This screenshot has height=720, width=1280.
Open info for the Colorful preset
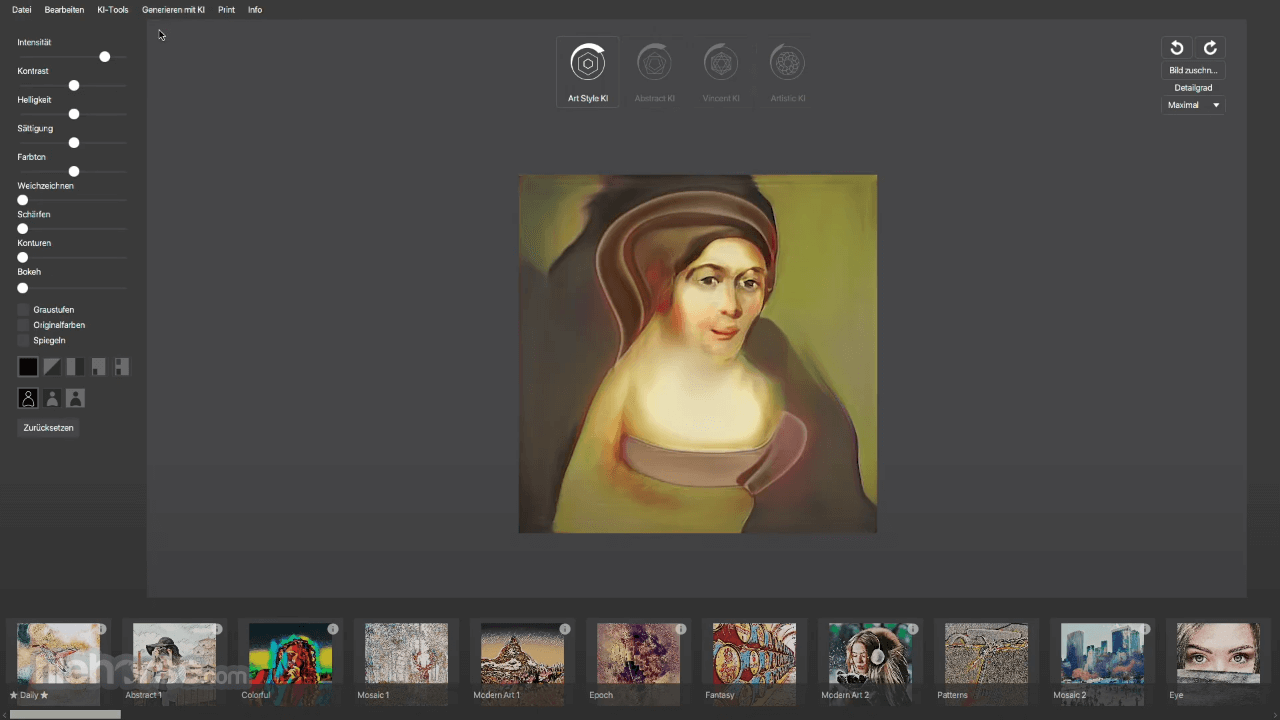pyautogui.click(x=333, y=629)
